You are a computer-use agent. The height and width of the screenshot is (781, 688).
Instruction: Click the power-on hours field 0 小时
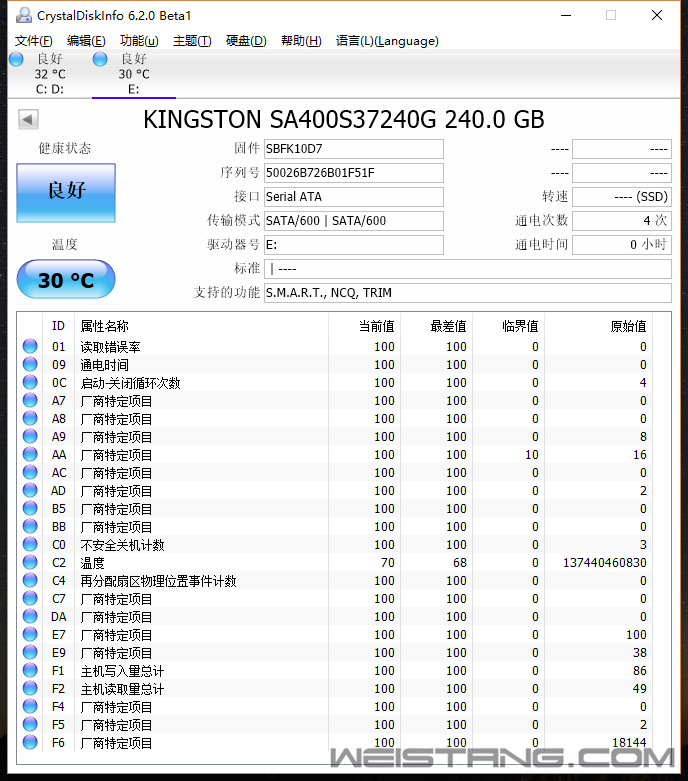click(622, 245)
